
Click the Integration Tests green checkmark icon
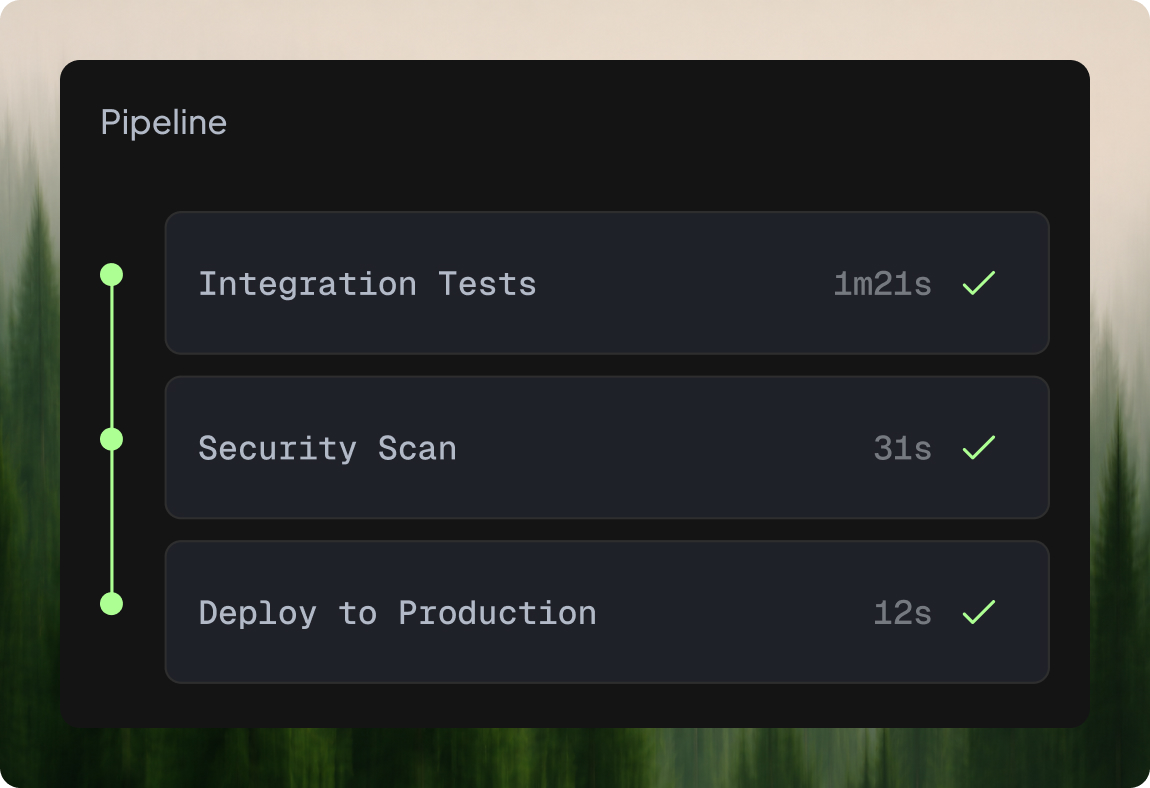point(978,283)
